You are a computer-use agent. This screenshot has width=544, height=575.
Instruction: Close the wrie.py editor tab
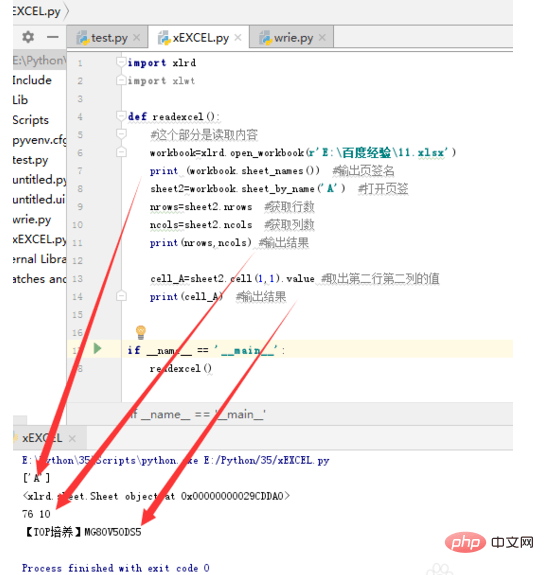click(x=322, y=37)
